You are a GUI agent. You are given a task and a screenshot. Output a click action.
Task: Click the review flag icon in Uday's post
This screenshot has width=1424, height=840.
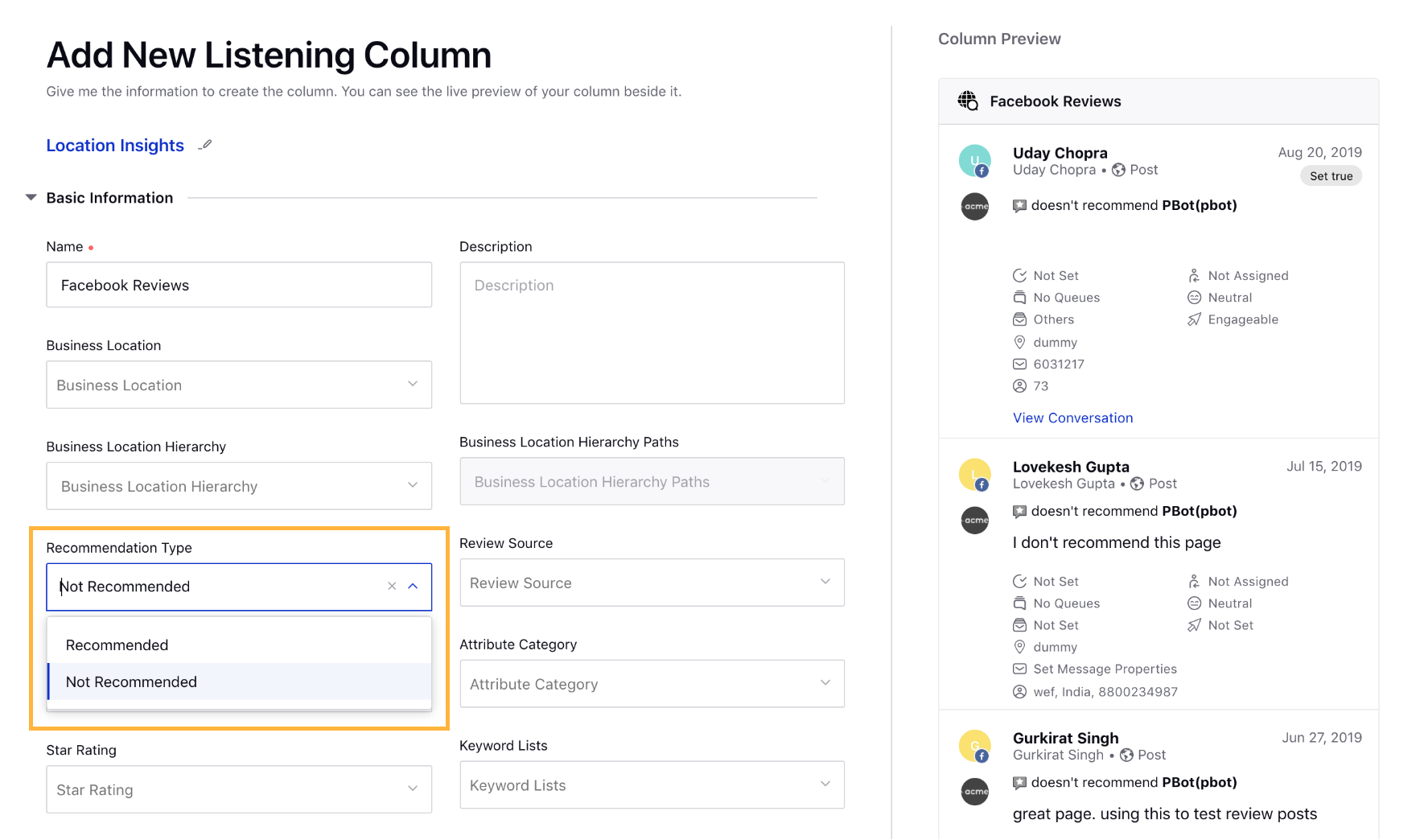click(x=1019, y=206)
